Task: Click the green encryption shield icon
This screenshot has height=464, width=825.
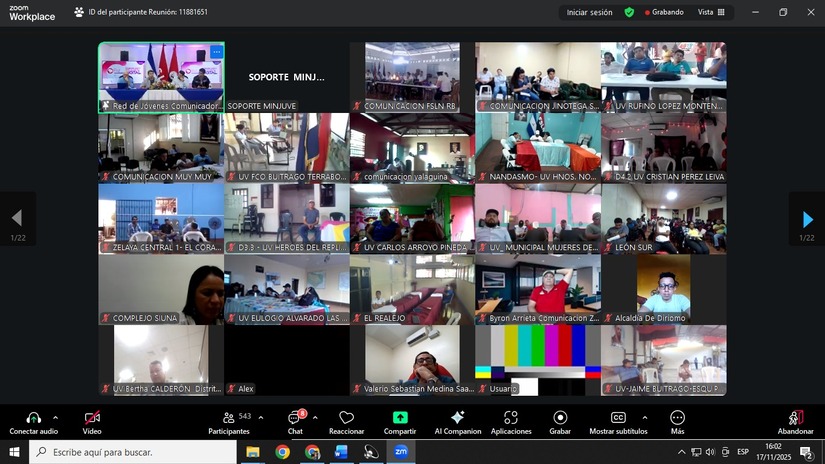Action: pyautogui.click(x=629, y=12)
